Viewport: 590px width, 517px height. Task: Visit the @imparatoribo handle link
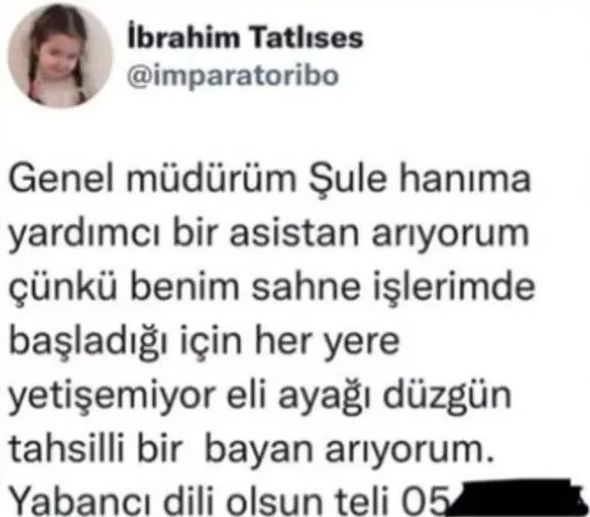pos(233,77)
